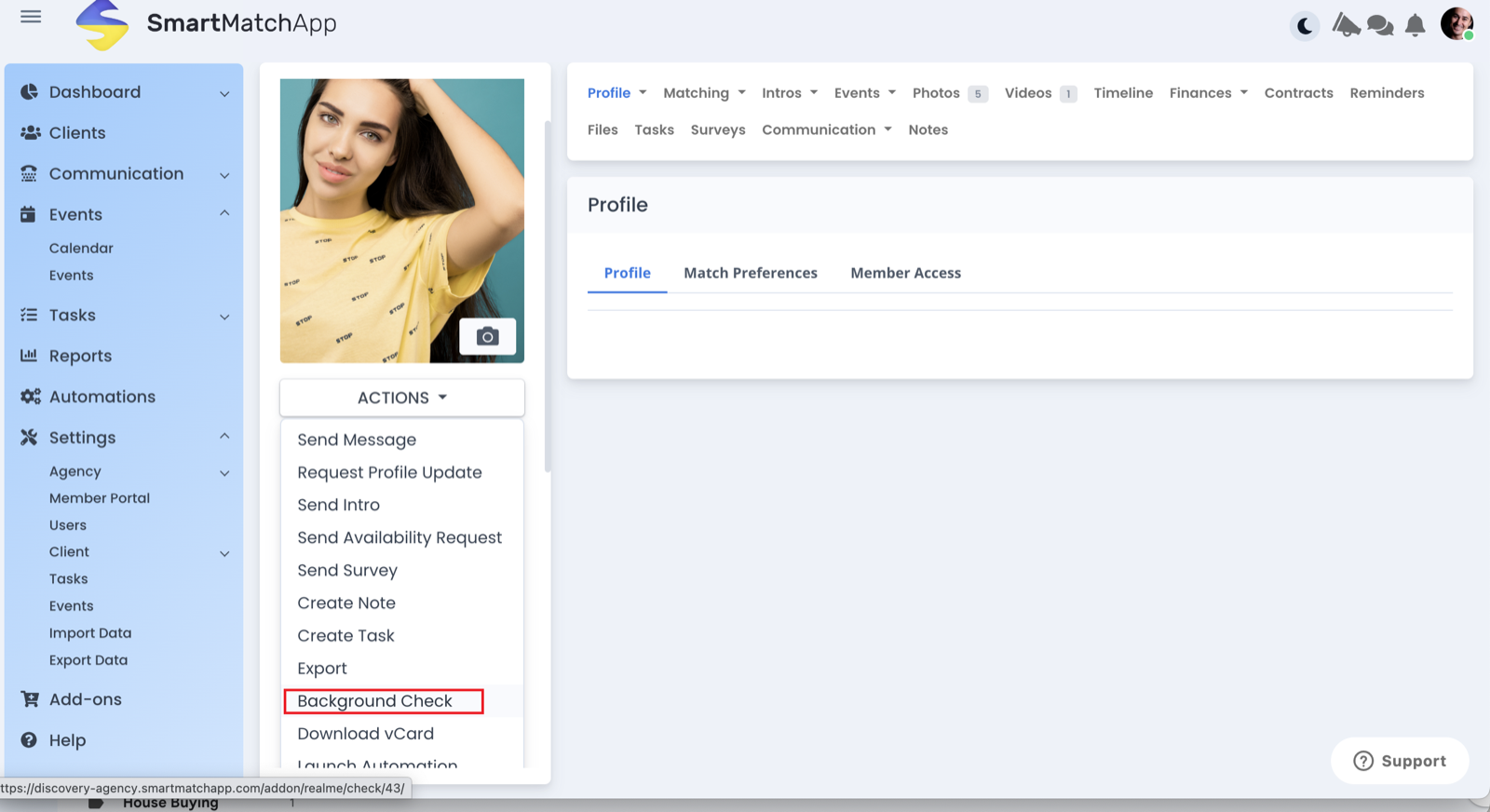Switch to Match Preferences tab
1490x812 pixels.
pos(750,273)
